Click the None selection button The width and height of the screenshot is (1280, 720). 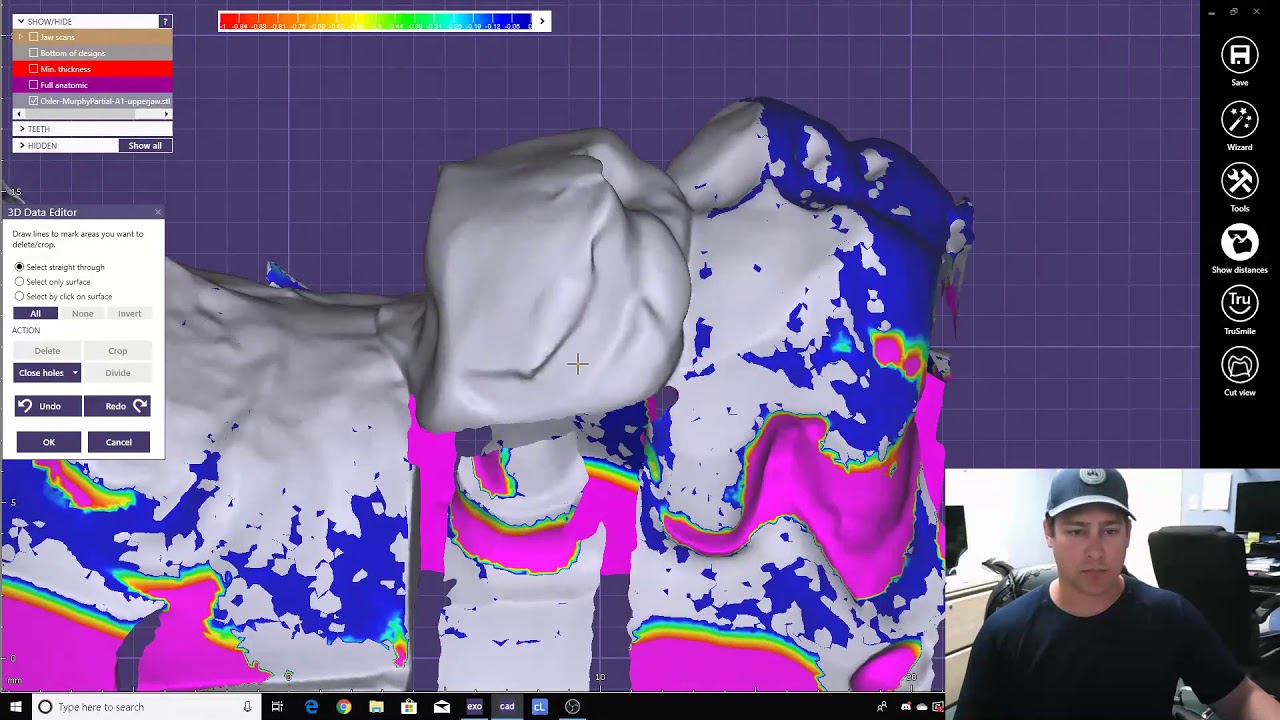point(82,314)
